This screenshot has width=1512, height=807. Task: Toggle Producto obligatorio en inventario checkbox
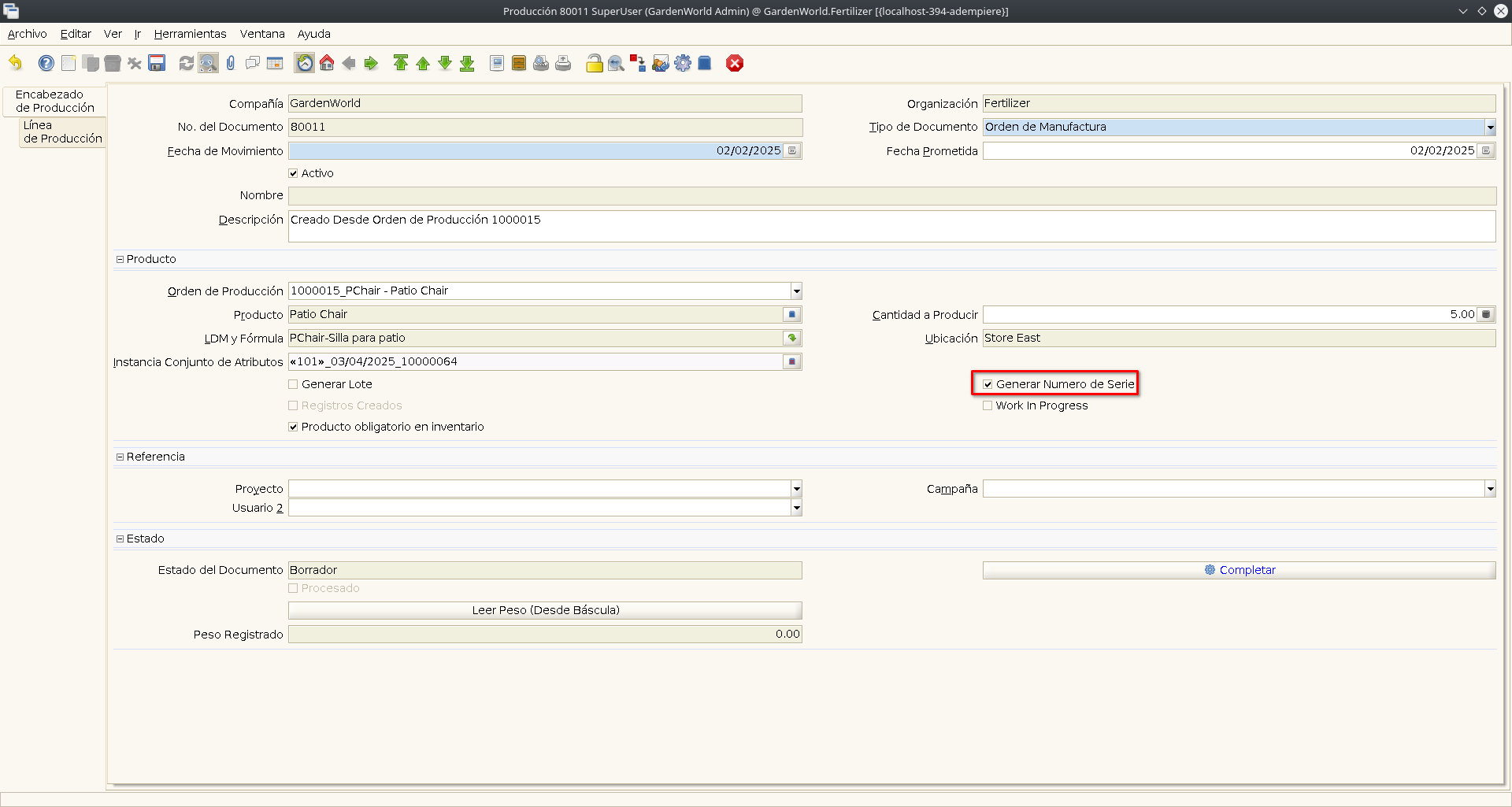coord(293,427)
